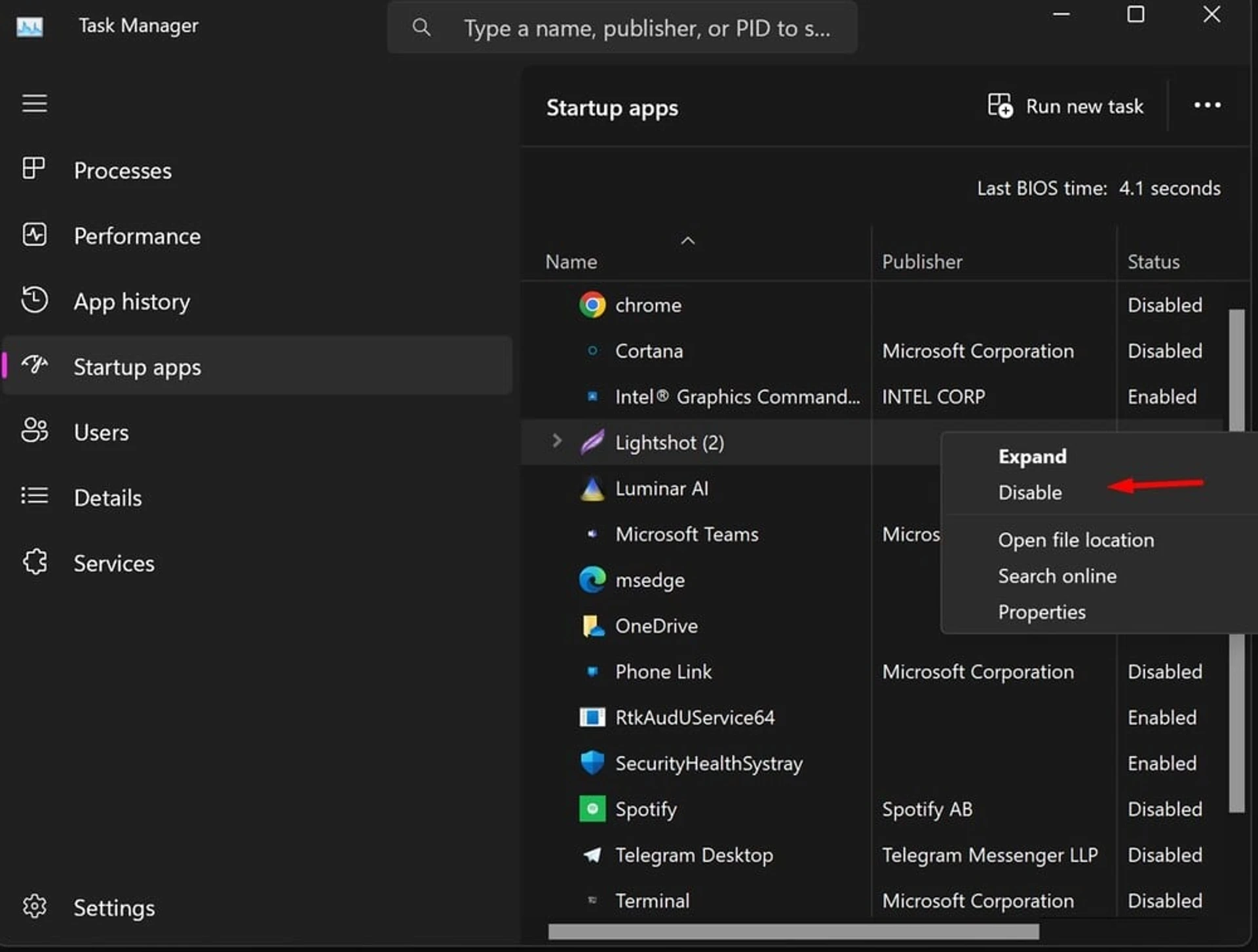1258x952 pixels.
Task: Click the Task Manager app icon
Action: 29,27
